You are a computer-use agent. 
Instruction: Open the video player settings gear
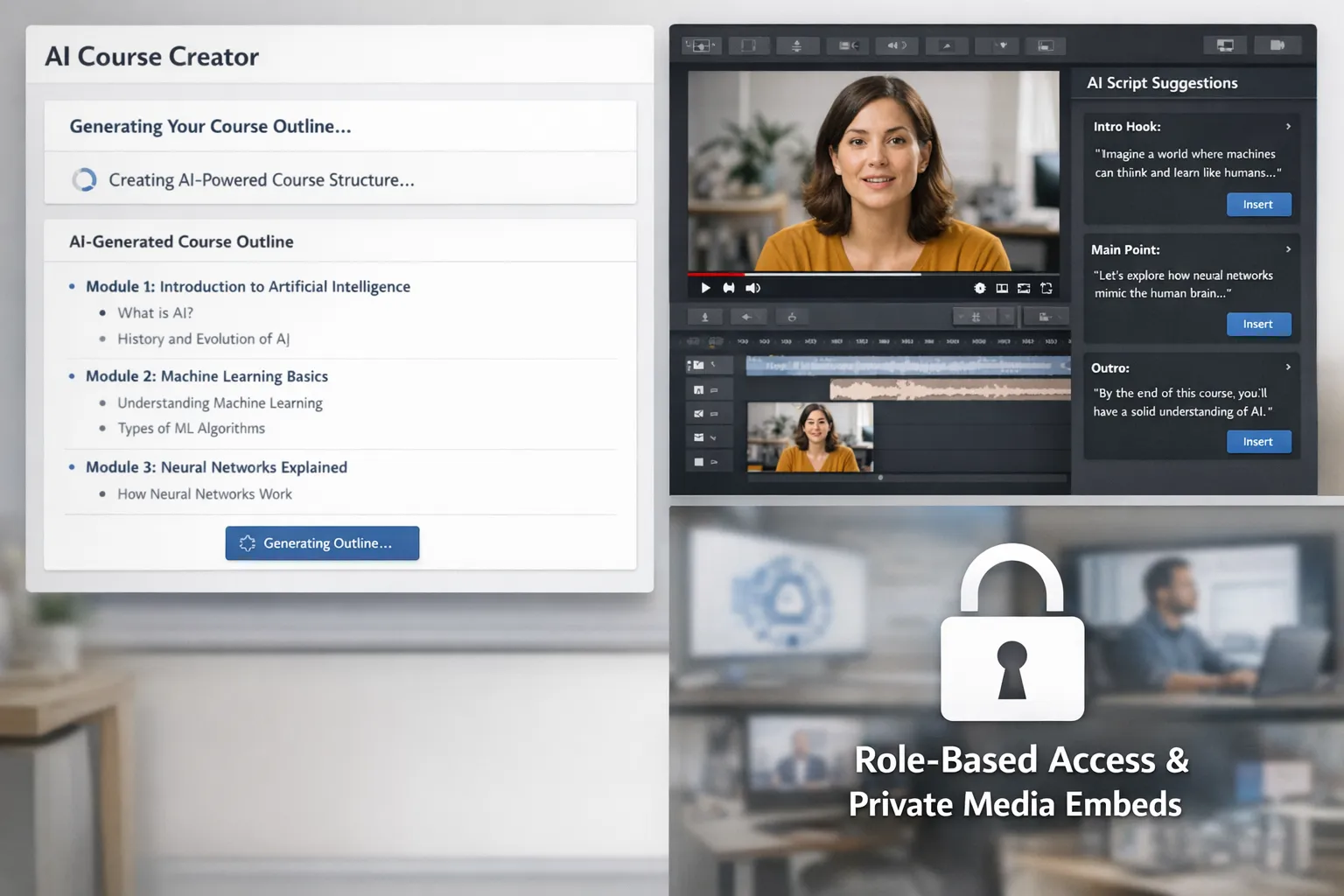pyautogui.click(x=980, y=287)
